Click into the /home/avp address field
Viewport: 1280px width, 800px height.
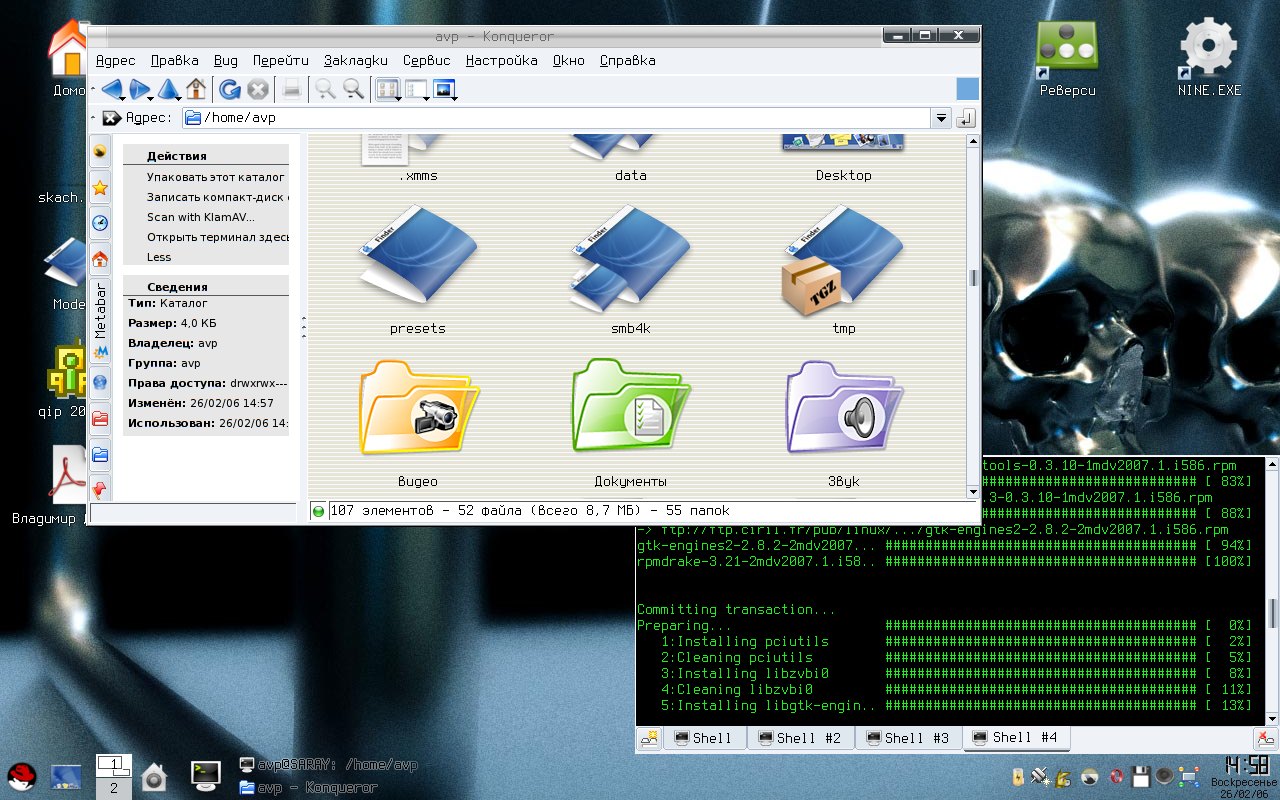[557, 118]
